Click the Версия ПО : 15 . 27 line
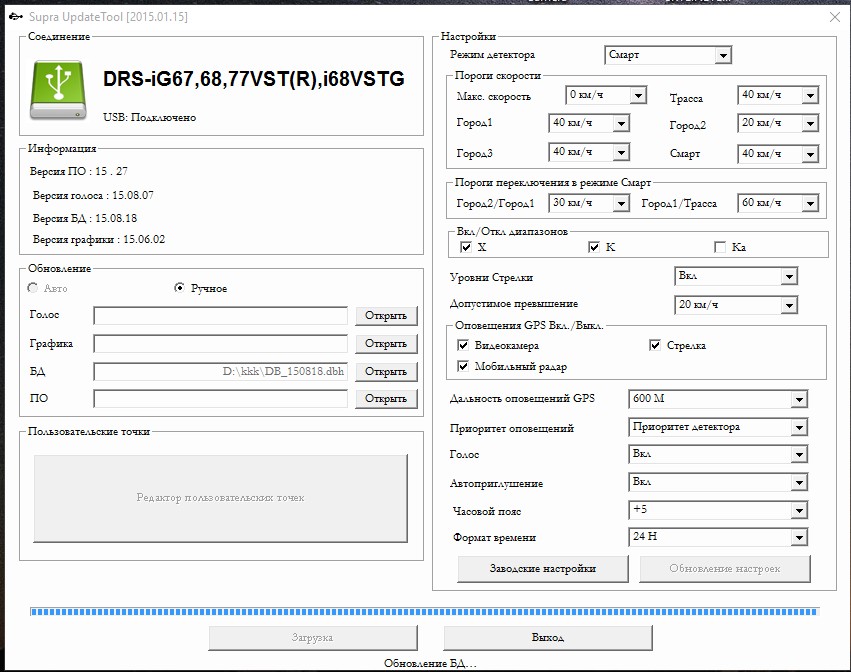This screenshot has width=851, height=672. [x=79, y=171]
